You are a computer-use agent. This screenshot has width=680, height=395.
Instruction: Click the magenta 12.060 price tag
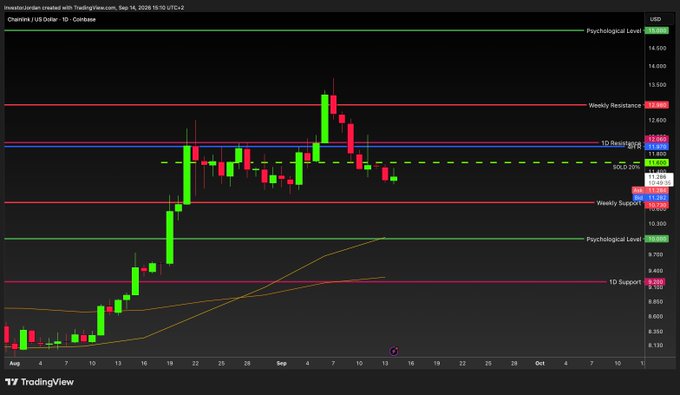tap(657, 140)
